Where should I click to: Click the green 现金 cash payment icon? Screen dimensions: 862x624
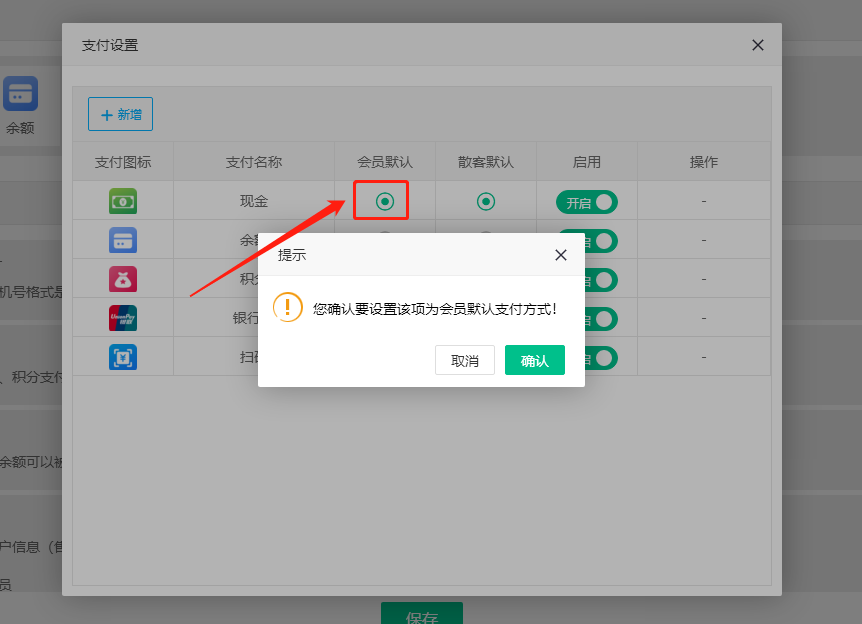[x=123, y=201]
